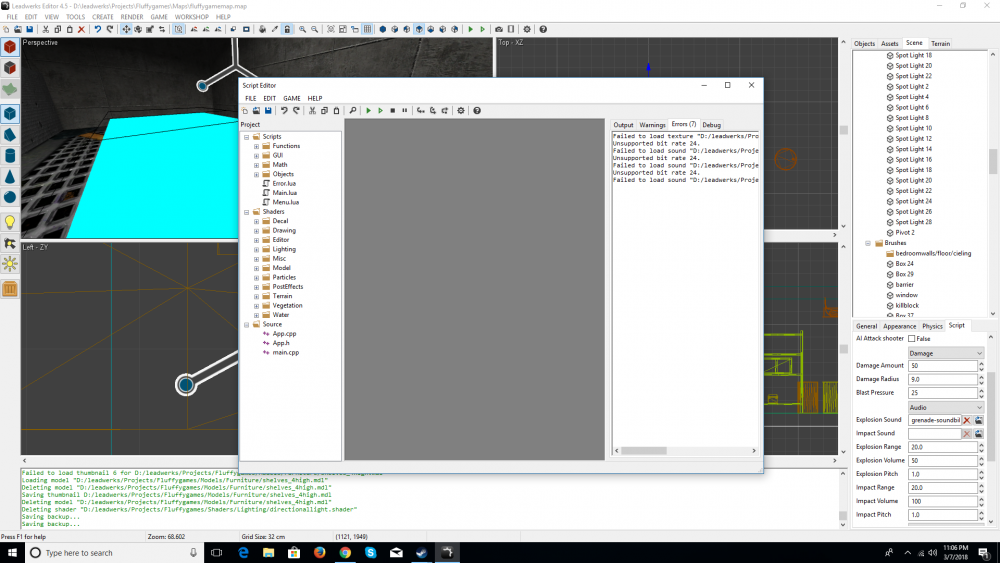Click the Damage Amount input field

pyautogui.click(x=942, y=366)
